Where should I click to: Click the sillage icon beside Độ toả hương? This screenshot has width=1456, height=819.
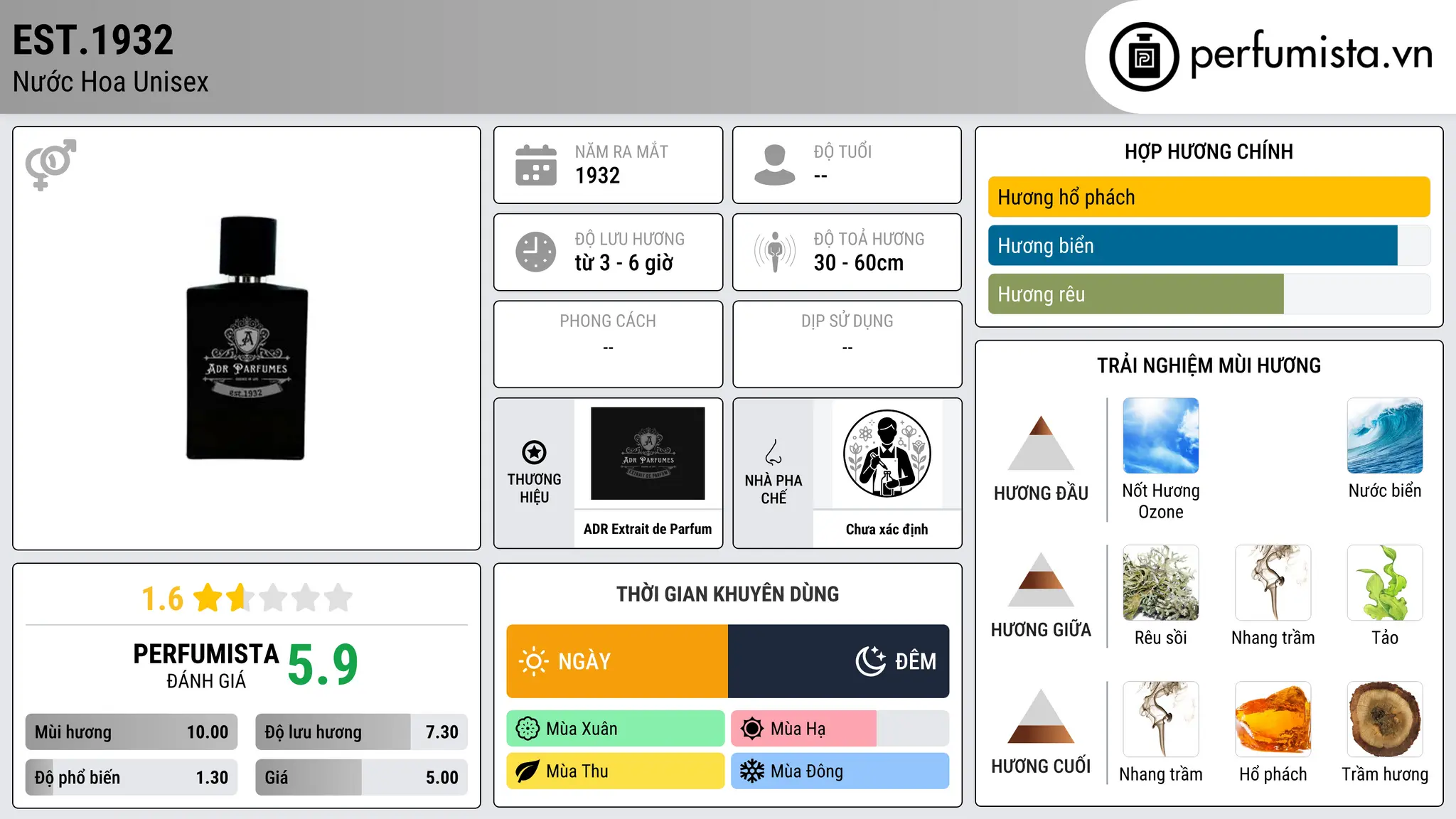(774, 252)
